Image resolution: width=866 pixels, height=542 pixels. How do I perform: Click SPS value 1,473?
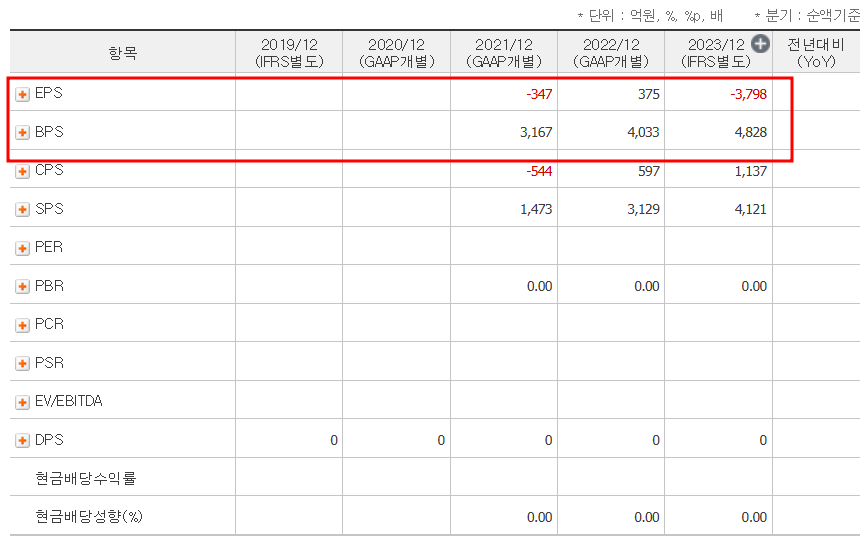pos(536,209)
